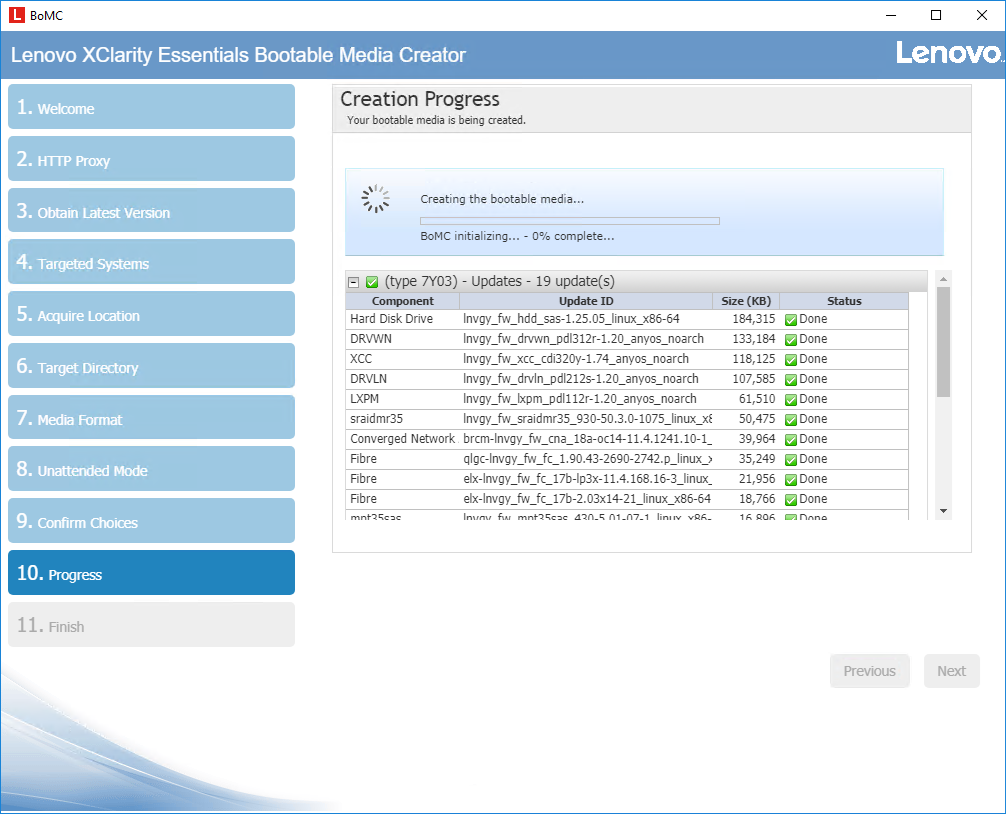Click the Done icon for elx fc_17b-2.03x14 row
Screen dimensions: 1006x814
[x=791, y=499]
